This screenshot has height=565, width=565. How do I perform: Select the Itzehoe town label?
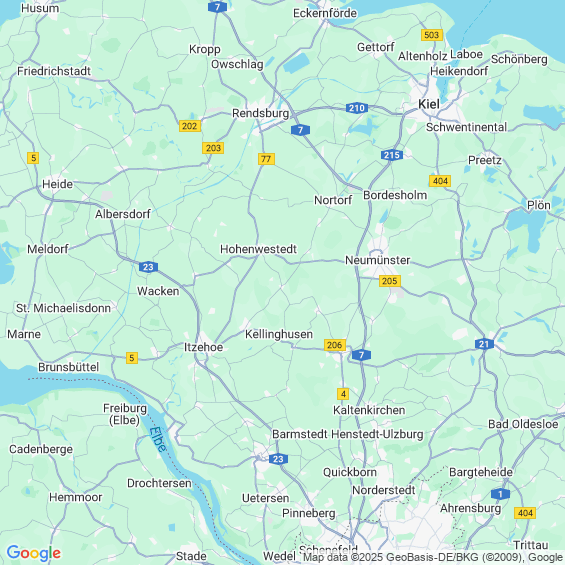(203, 347)
